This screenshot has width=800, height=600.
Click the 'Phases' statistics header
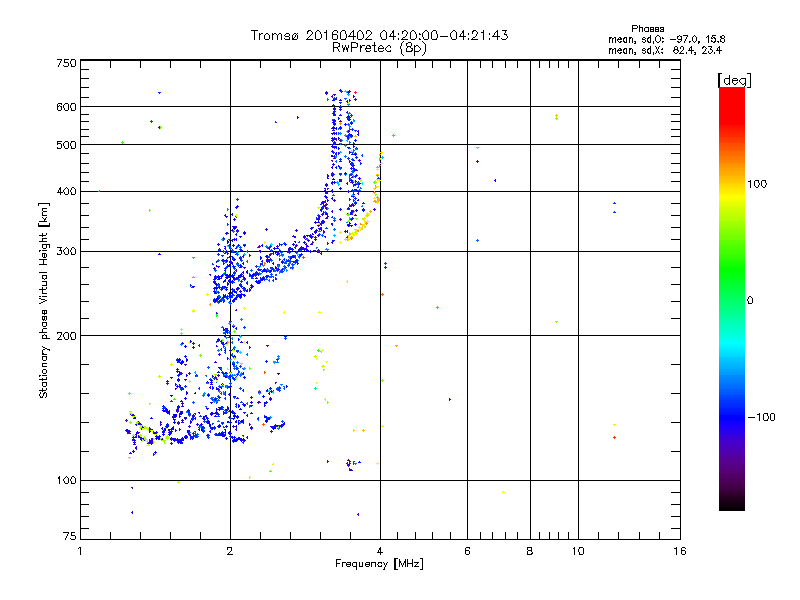(x=647, y=29)
